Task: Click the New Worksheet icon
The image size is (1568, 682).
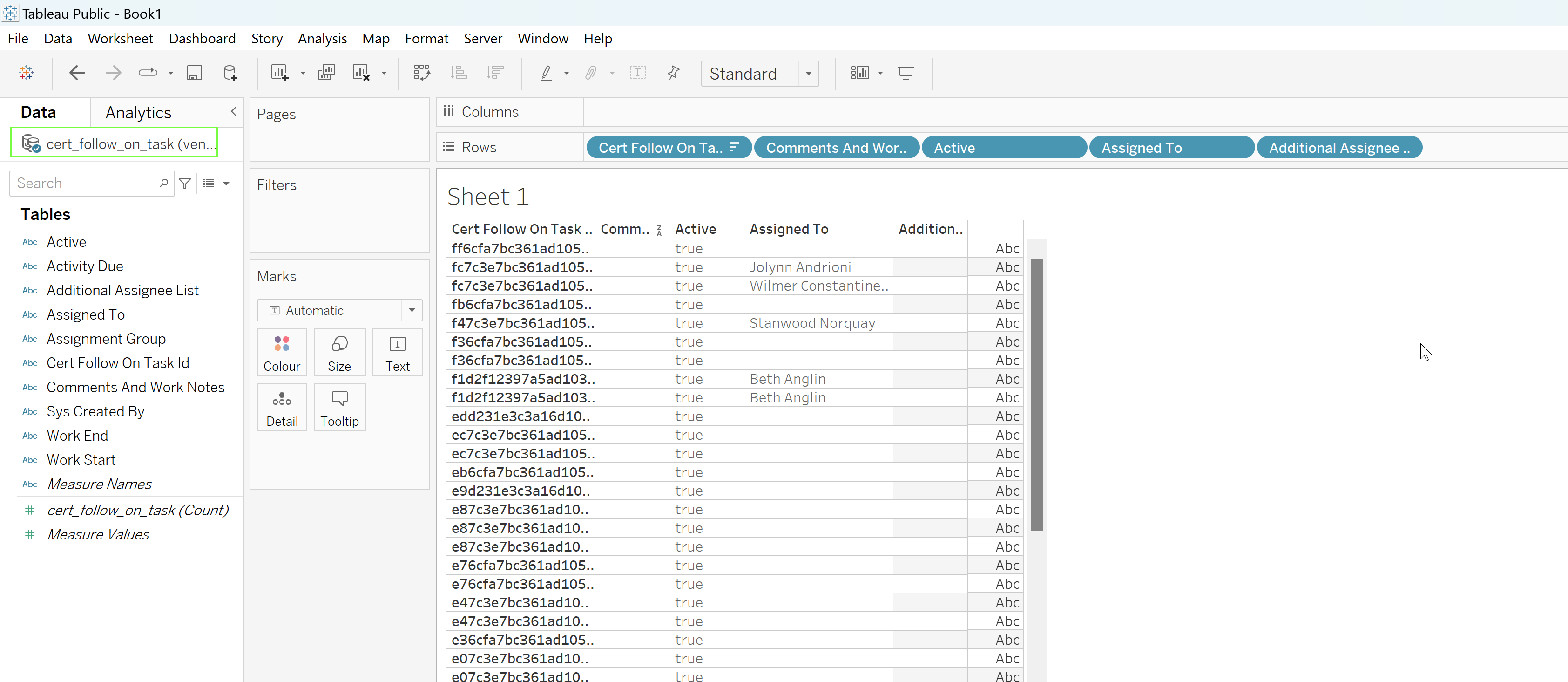Action: (279, 73)
